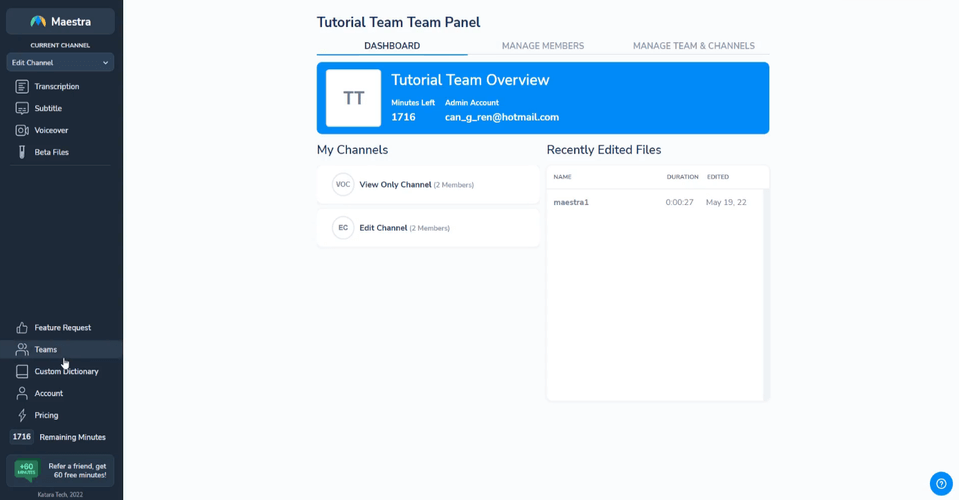The image size is (959, 500).
Task: Open the Beta Files test-tube icon
Action: pyautogui.click(x=22, y=152)
